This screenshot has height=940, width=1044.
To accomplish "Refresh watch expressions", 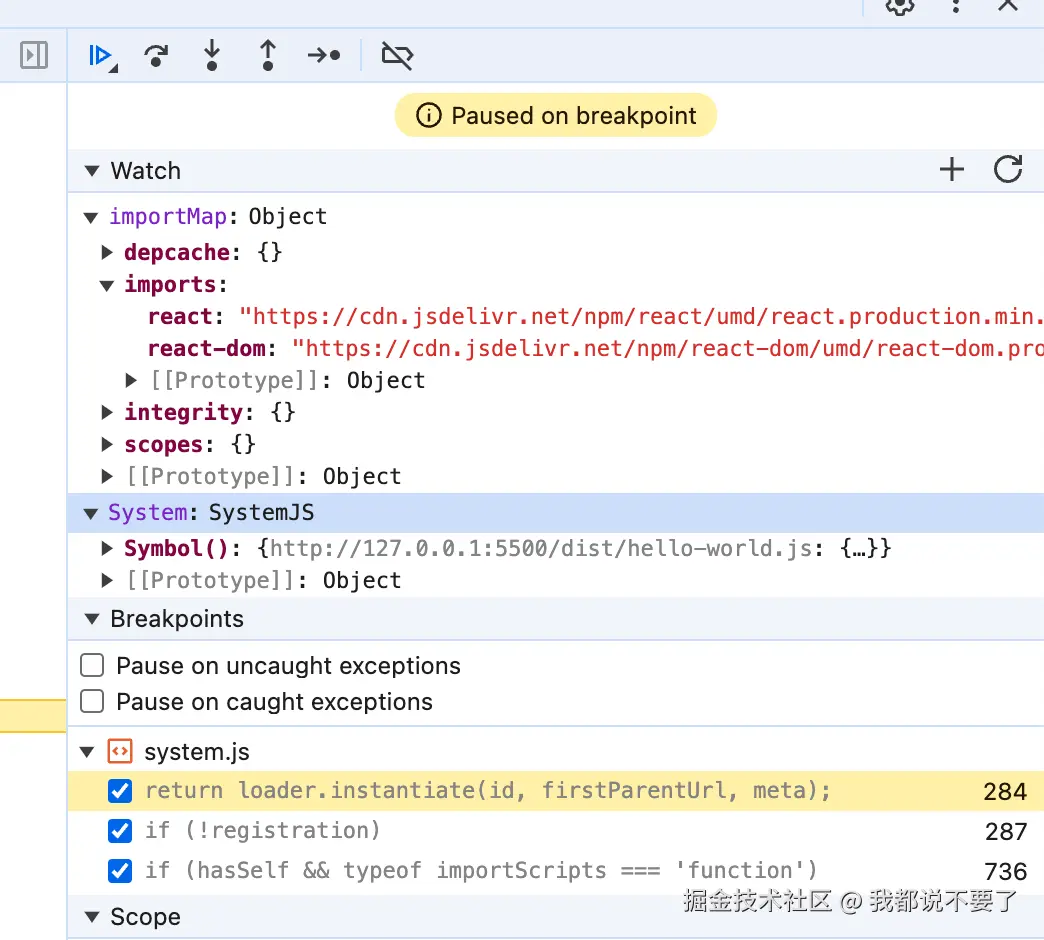I will pos(1008,170).
